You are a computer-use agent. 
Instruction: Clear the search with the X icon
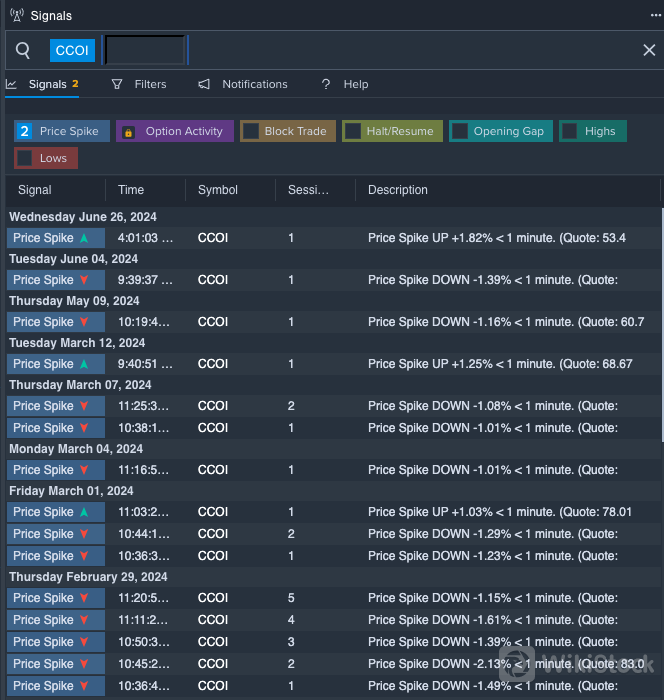(648, 50)
